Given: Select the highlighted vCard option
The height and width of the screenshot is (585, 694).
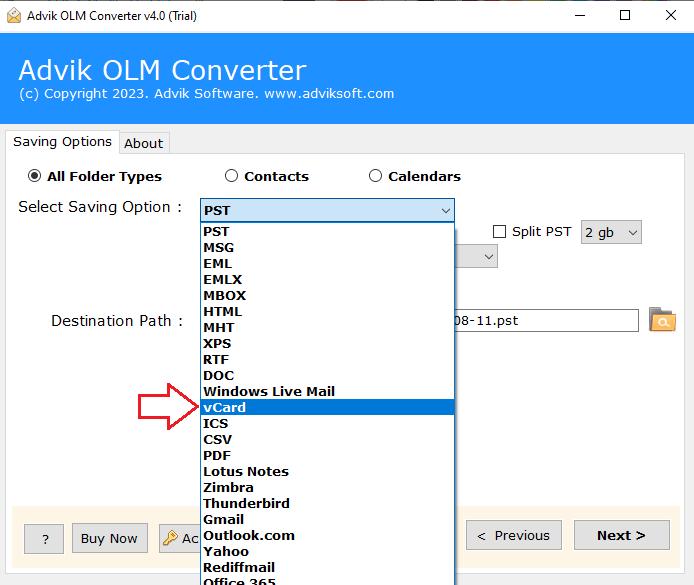Looking at the screenshot, I should [x=328, y=407].
